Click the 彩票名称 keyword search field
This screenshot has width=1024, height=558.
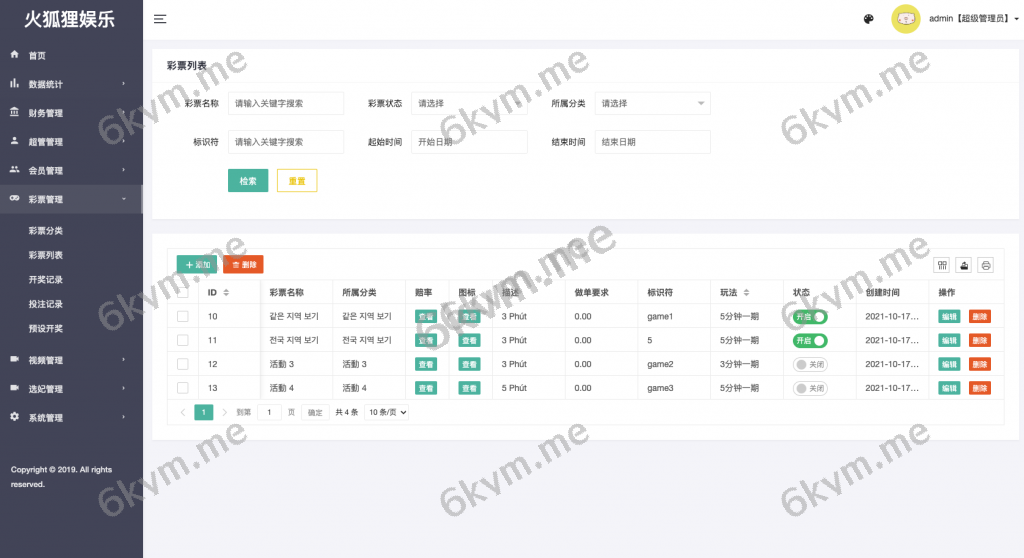pos(285,103)
